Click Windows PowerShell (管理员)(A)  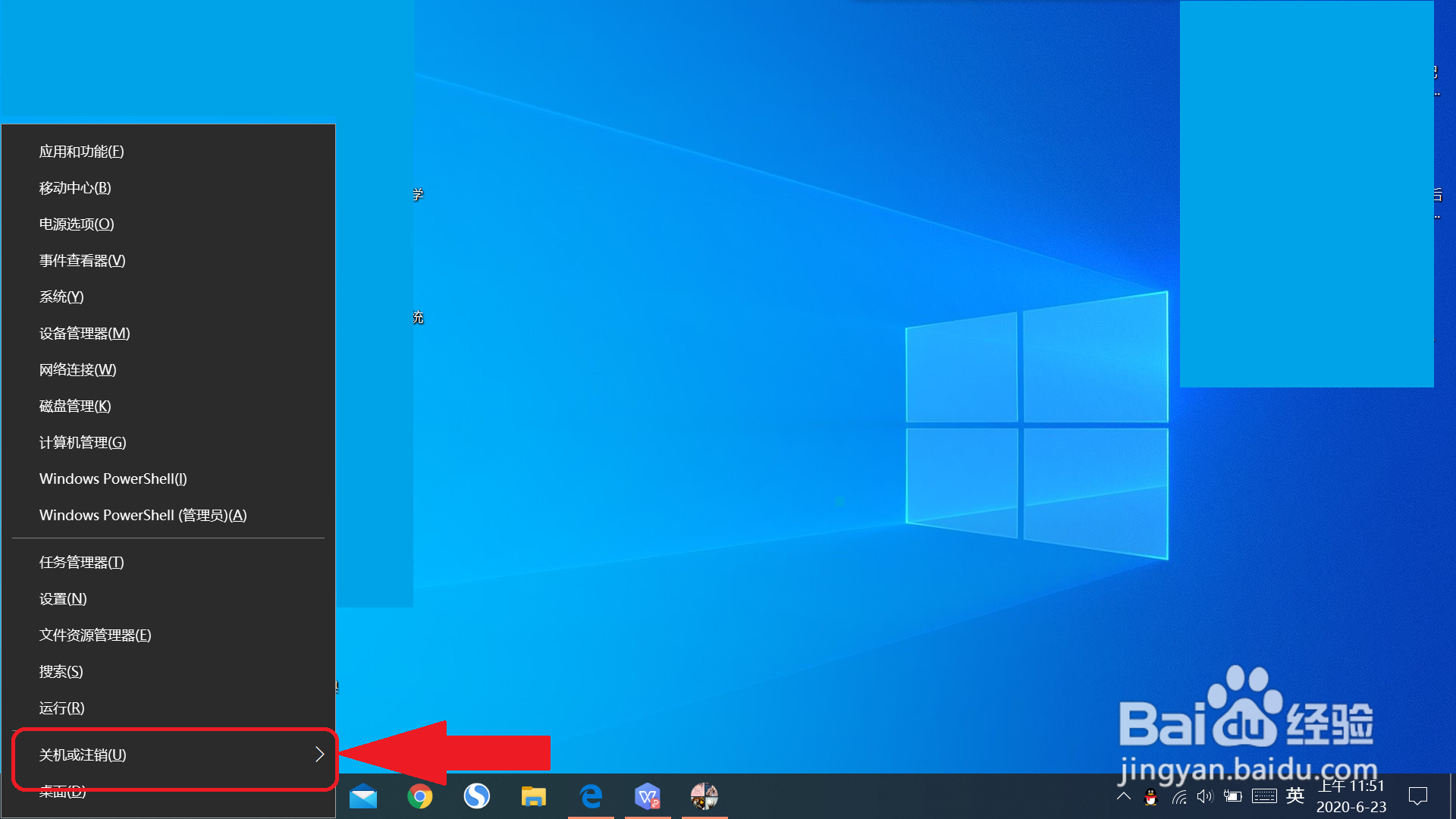click(143, 516)
